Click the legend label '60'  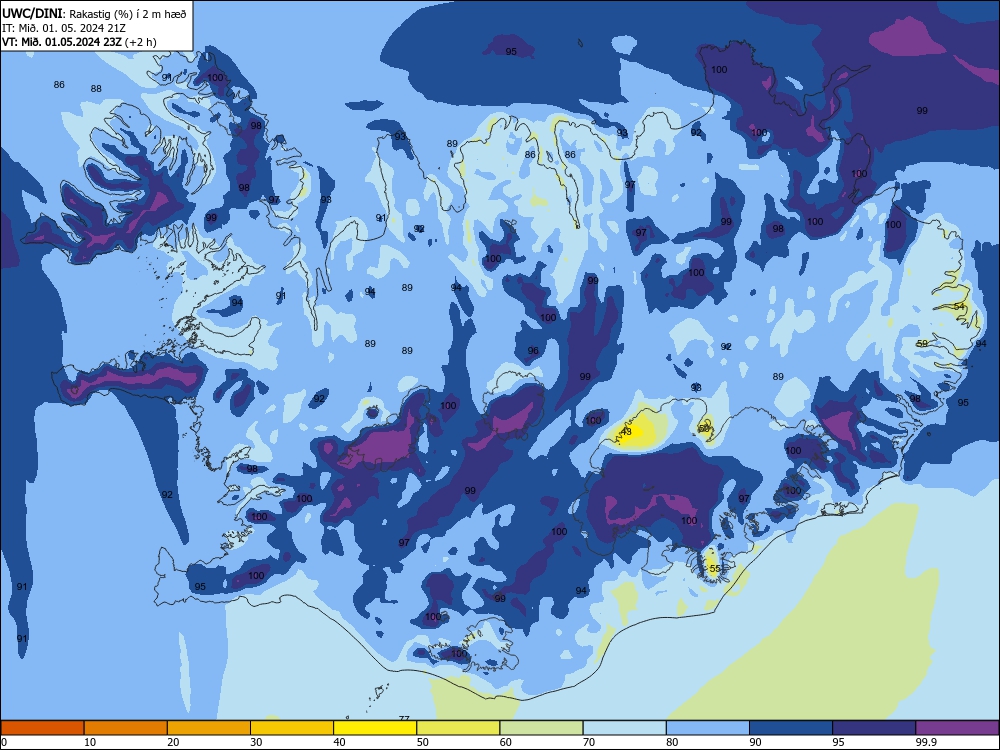506,742
